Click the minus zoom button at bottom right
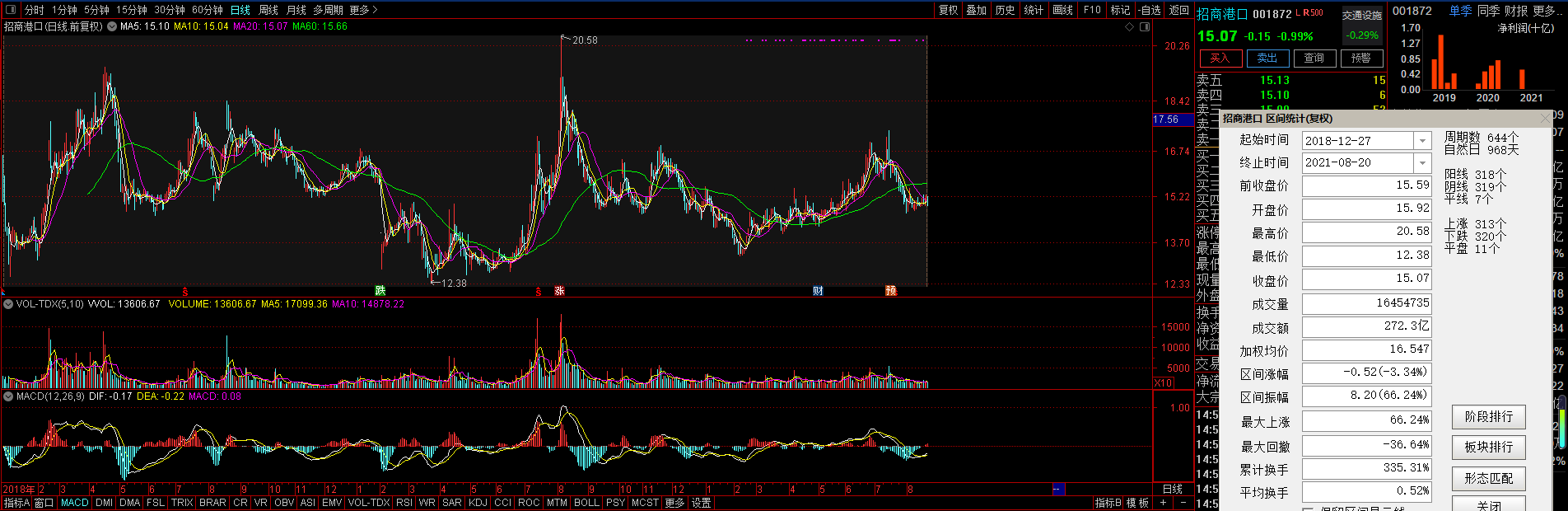Screen dimensions: 1568x511 [x=1183, y=503]
